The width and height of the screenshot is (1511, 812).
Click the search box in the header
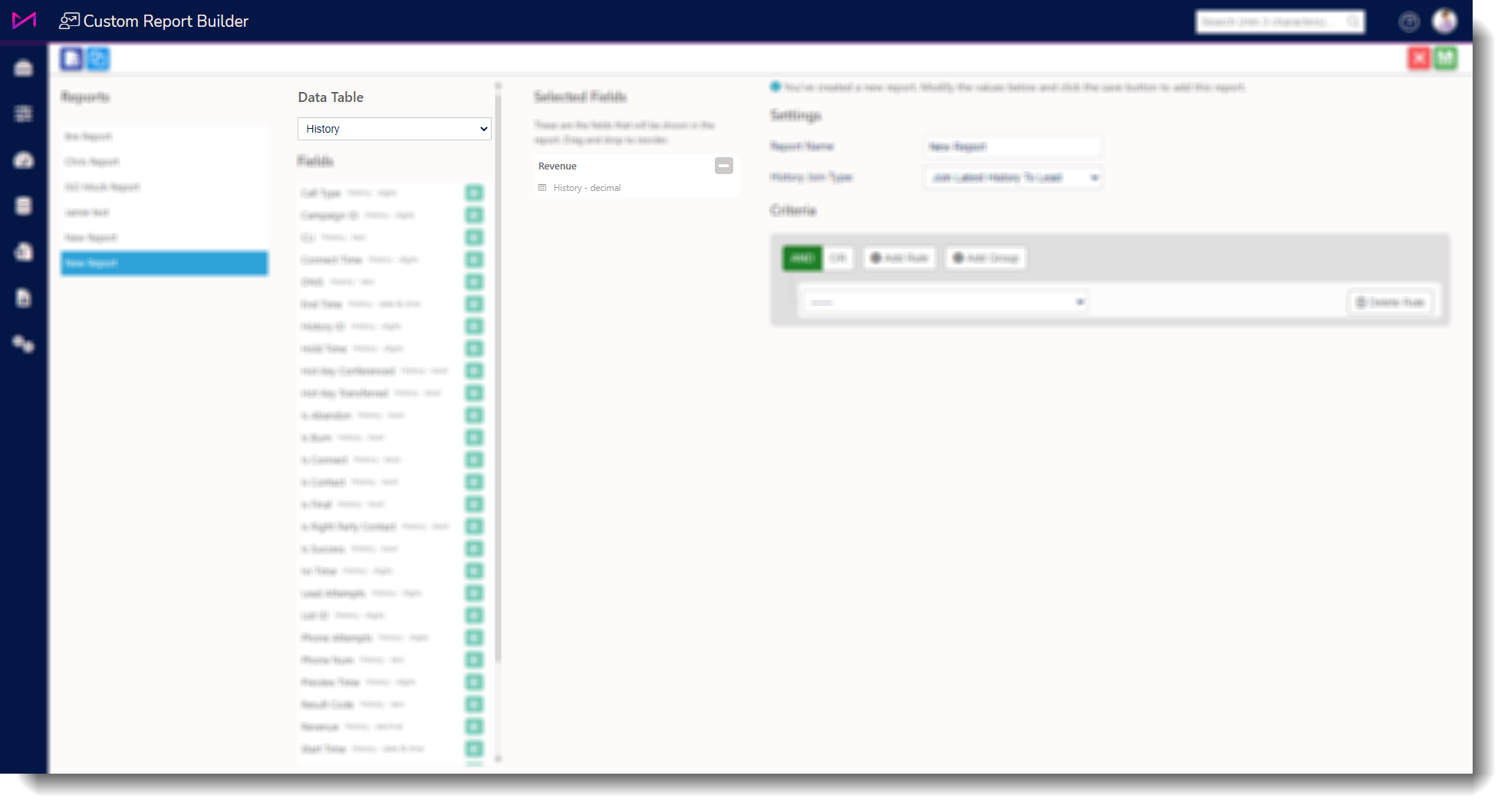tap(1280, 21)
